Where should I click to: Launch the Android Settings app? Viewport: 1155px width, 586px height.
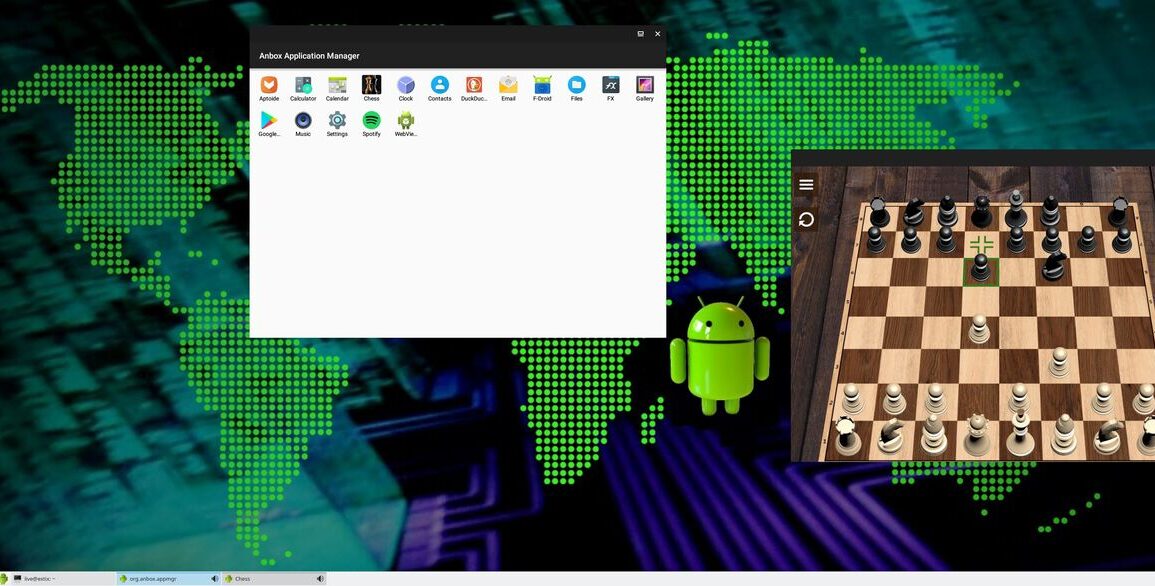tap(337, 121)
